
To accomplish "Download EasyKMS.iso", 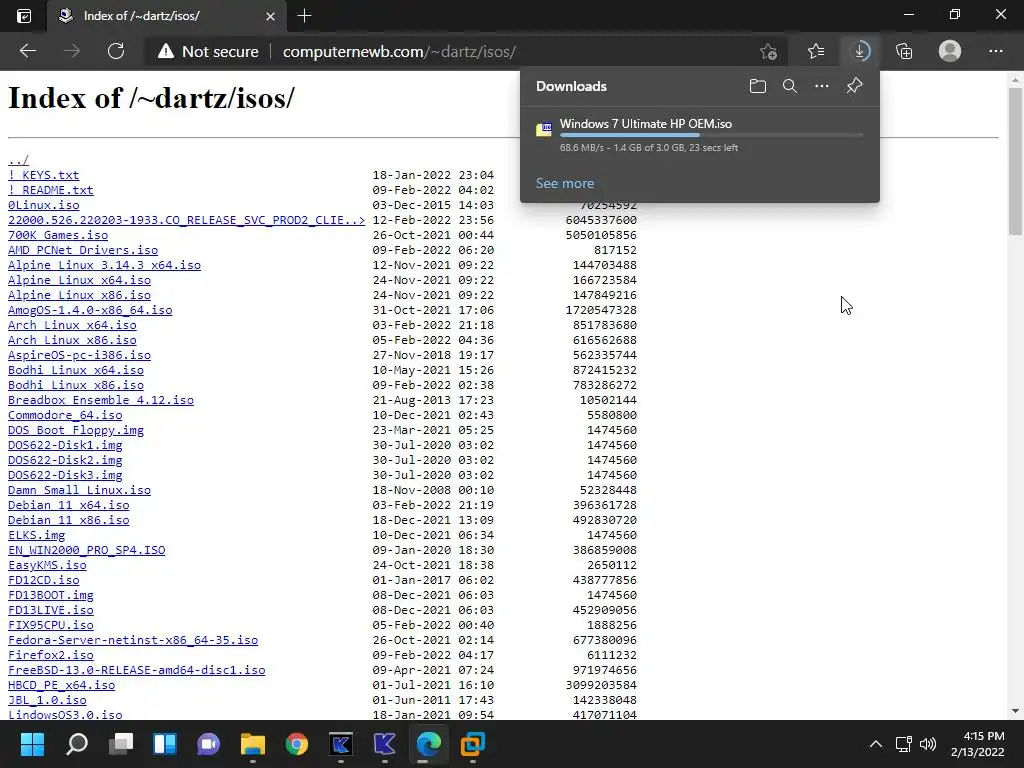I will point(47,566).
